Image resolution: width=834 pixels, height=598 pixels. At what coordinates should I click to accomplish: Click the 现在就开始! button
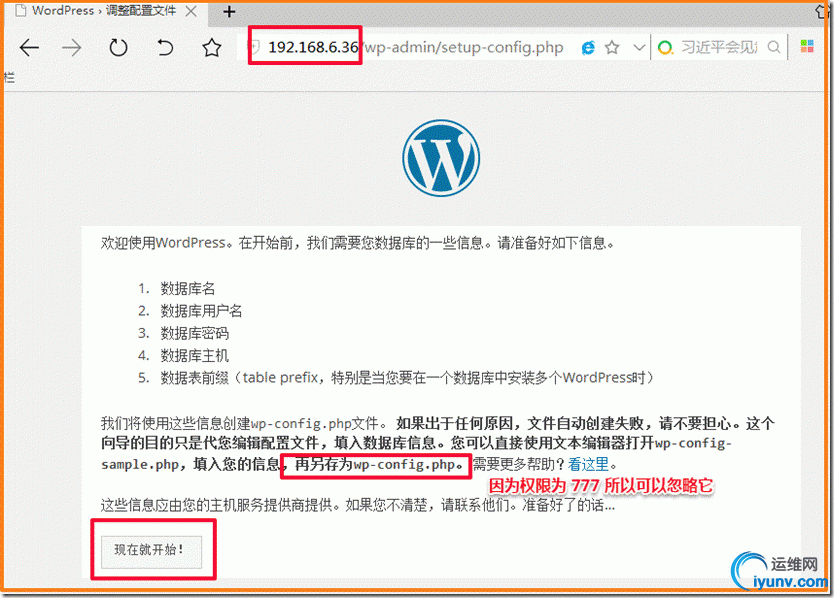coord(152,550)
